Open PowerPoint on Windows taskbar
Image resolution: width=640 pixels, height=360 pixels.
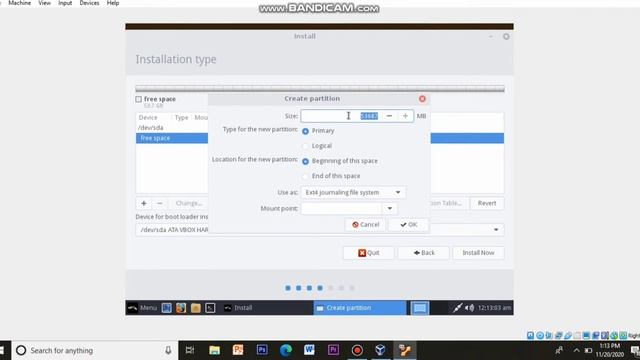point(238,350)
